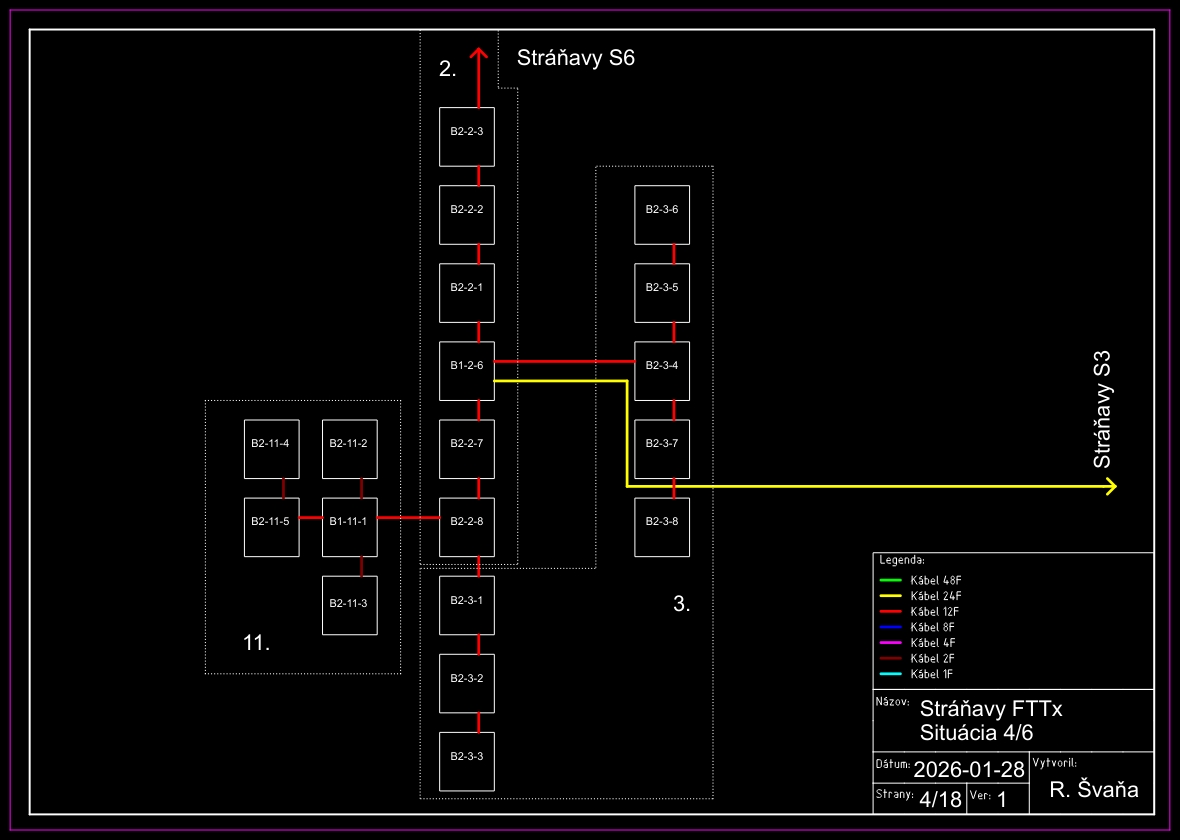
Task: Click the Stráňavy S6 label
Action: point(575,58)
